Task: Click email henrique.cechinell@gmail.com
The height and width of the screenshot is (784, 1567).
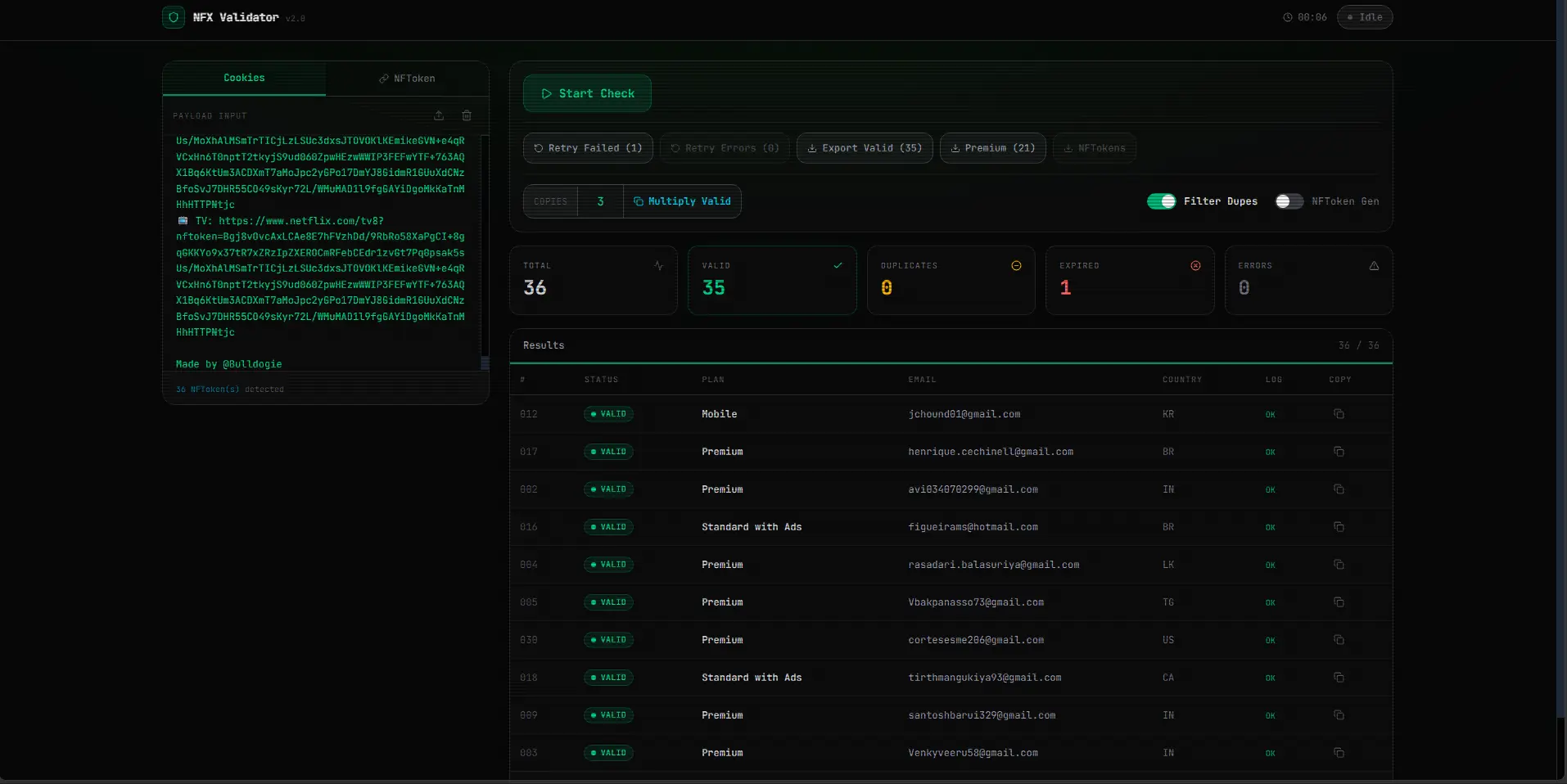Action: coord(991,452)
